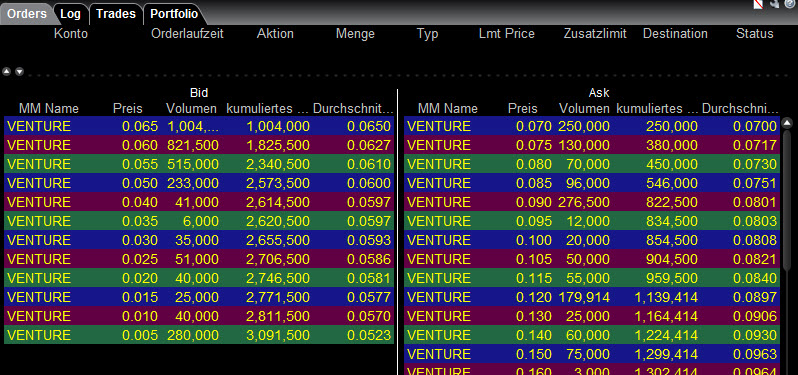Select ask price 0.080
This screenshot has height=375, width=798.
[534, 164]
